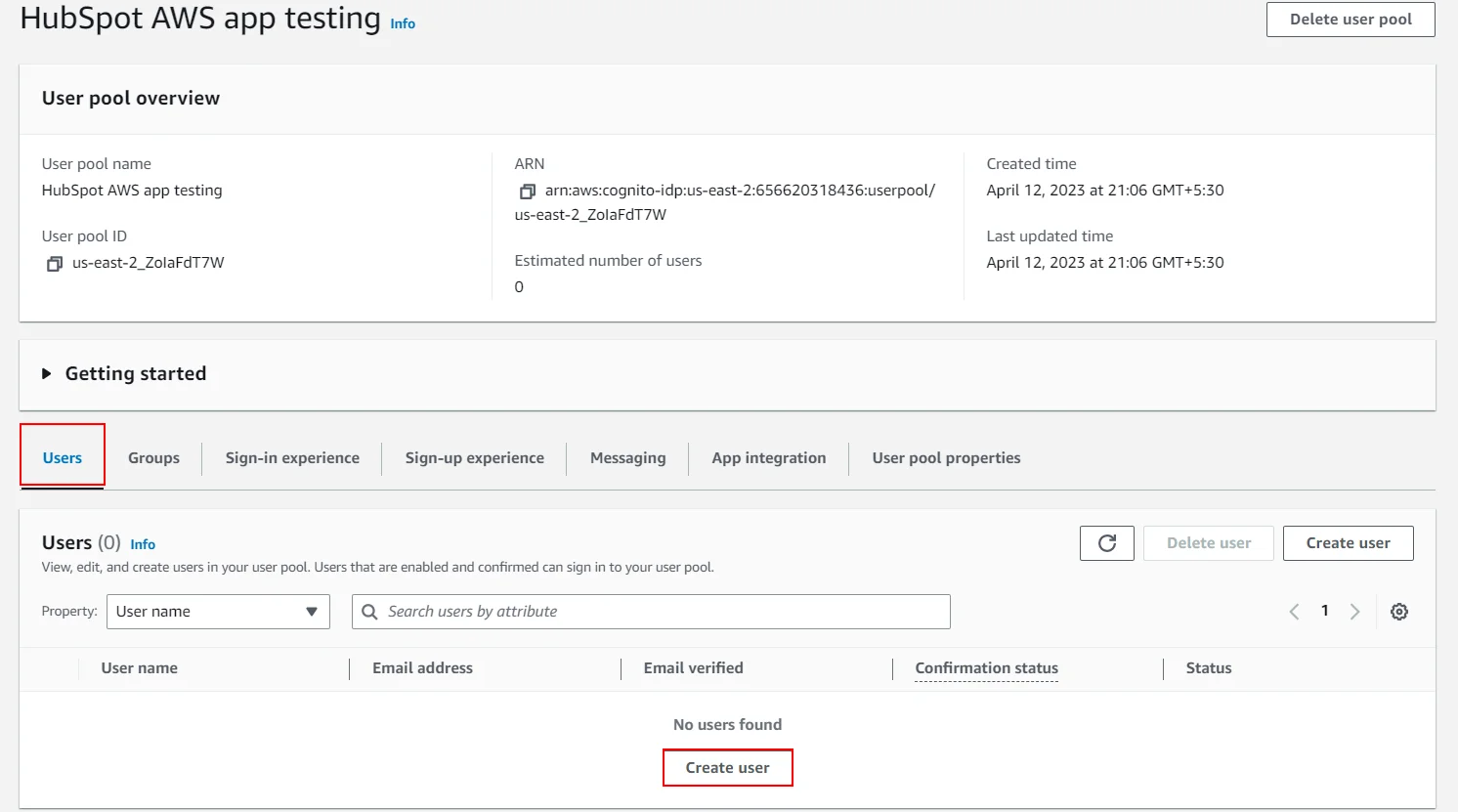The width and height of the screenshot is (1458, 812).
Task: Click the Confirmation status column header
Action: click(x=987, y=668)
